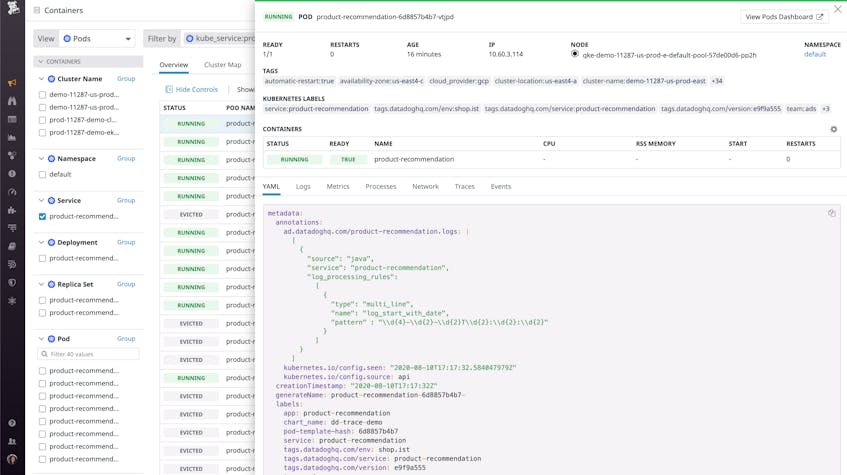Viewport: 847px width, 475px height.
Task: Group by Service
Action: point(126,200)
